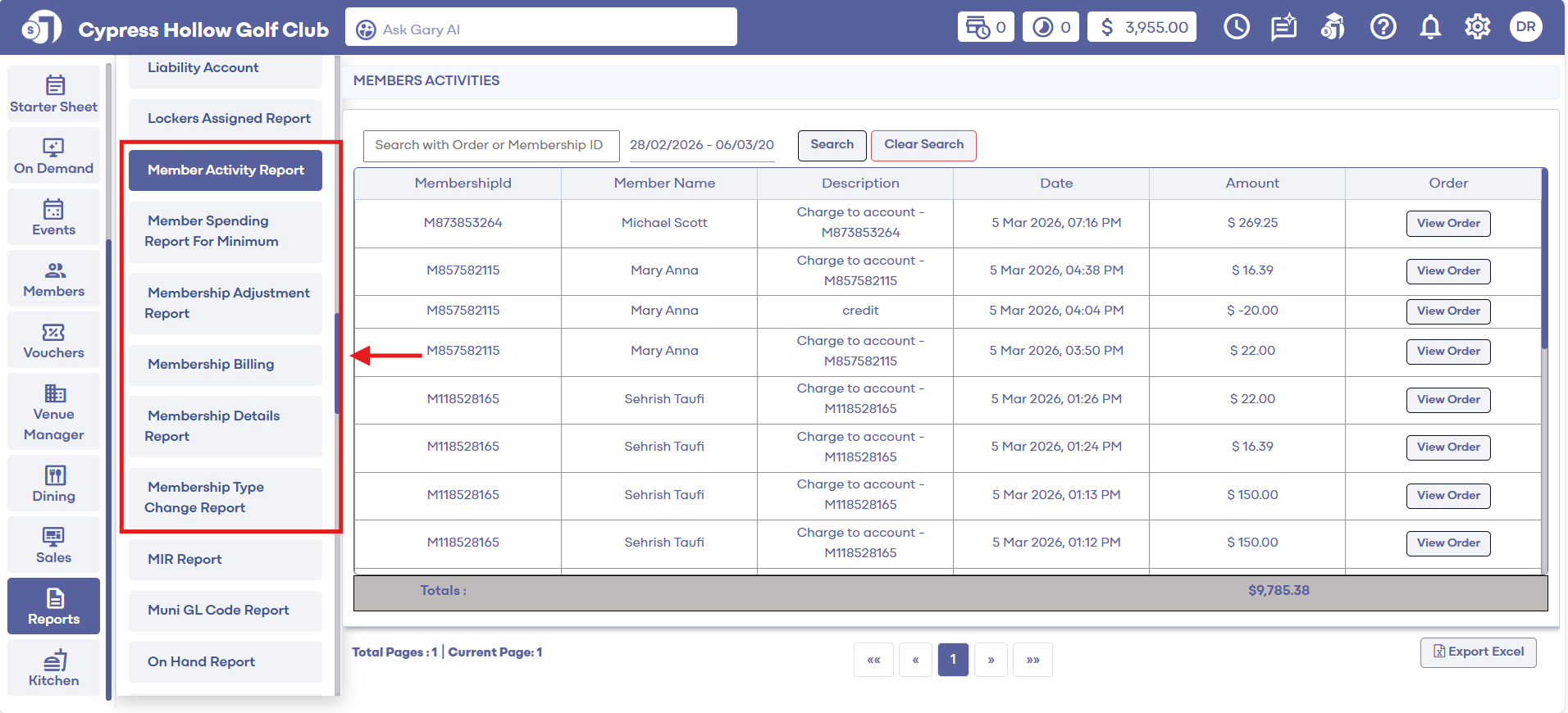
Task: Export the table using Export Excel
Action: pyautogui.click(x=1478, y=652)
